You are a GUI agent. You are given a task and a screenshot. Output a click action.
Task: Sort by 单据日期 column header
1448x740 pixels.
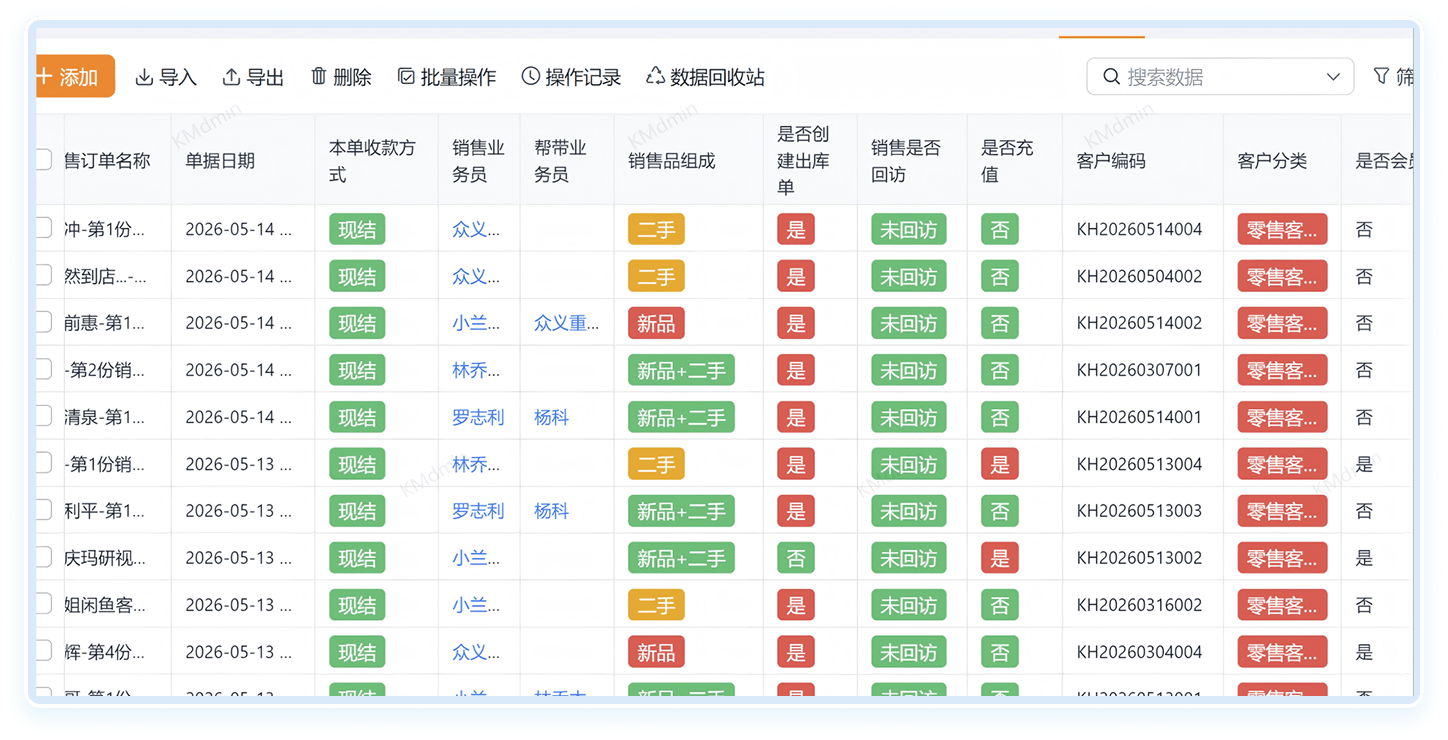pos(220,161)
